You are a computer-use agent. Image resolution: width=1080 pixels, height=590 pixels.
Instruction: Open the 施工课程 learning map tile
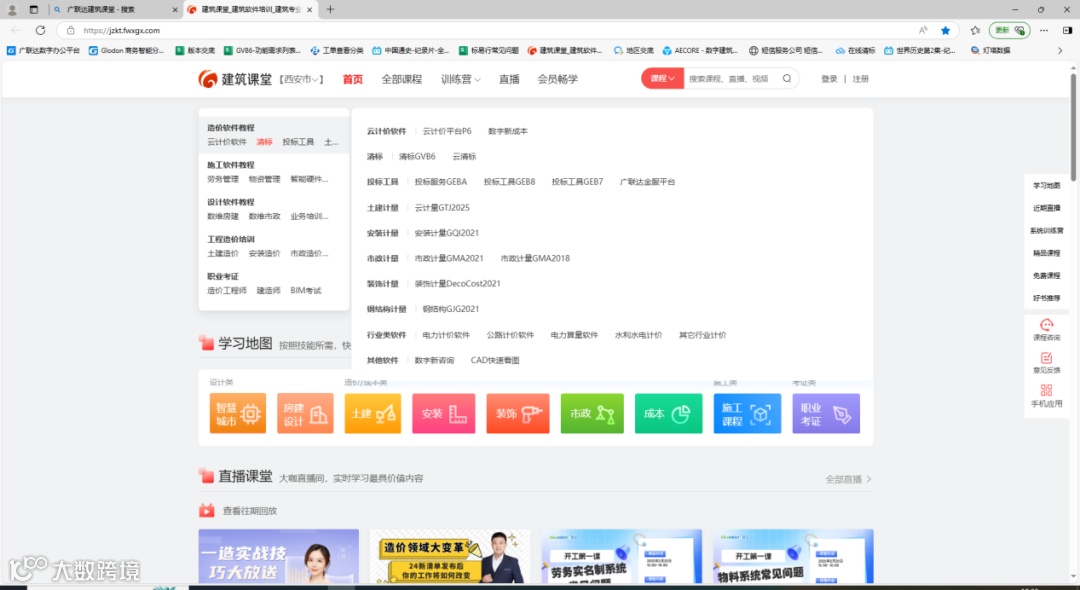[x=747, y=413]
